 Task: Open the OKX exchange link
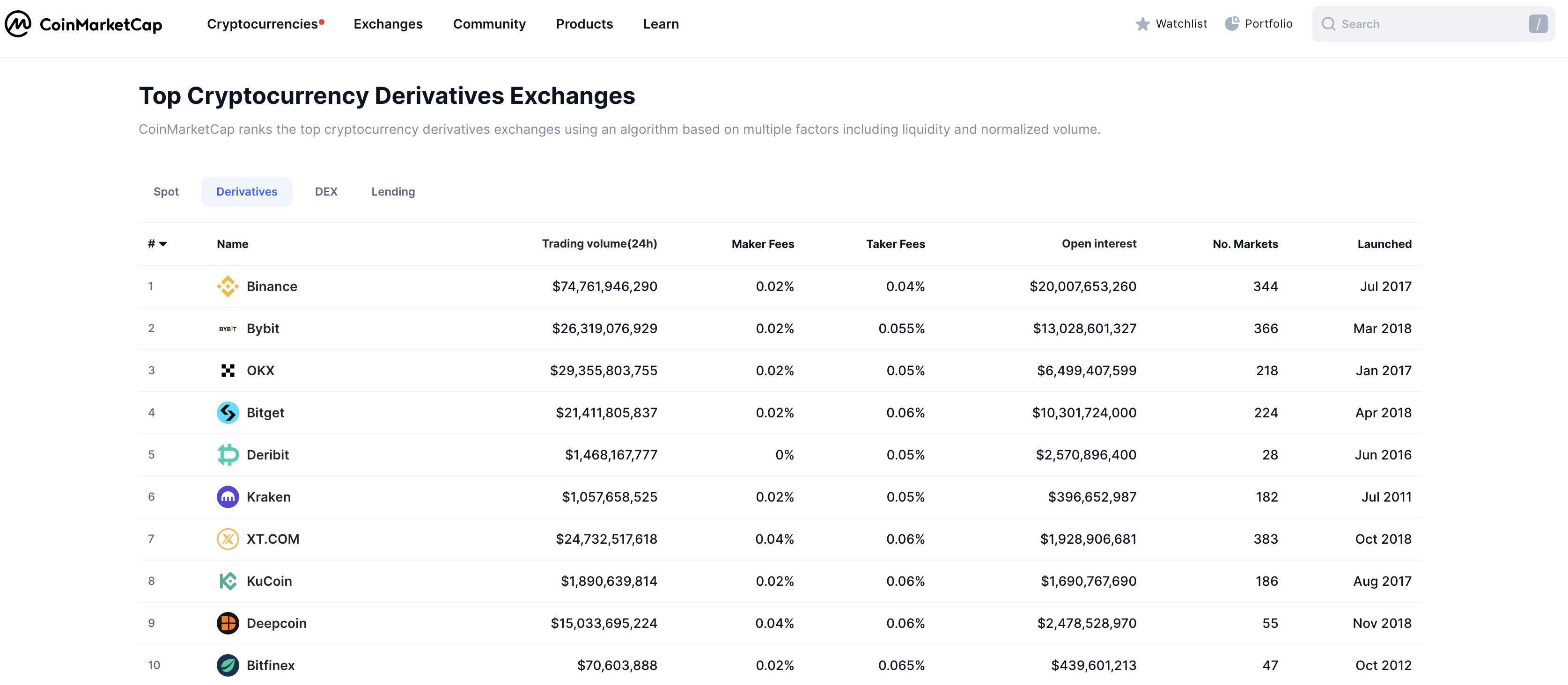point(260,371)
